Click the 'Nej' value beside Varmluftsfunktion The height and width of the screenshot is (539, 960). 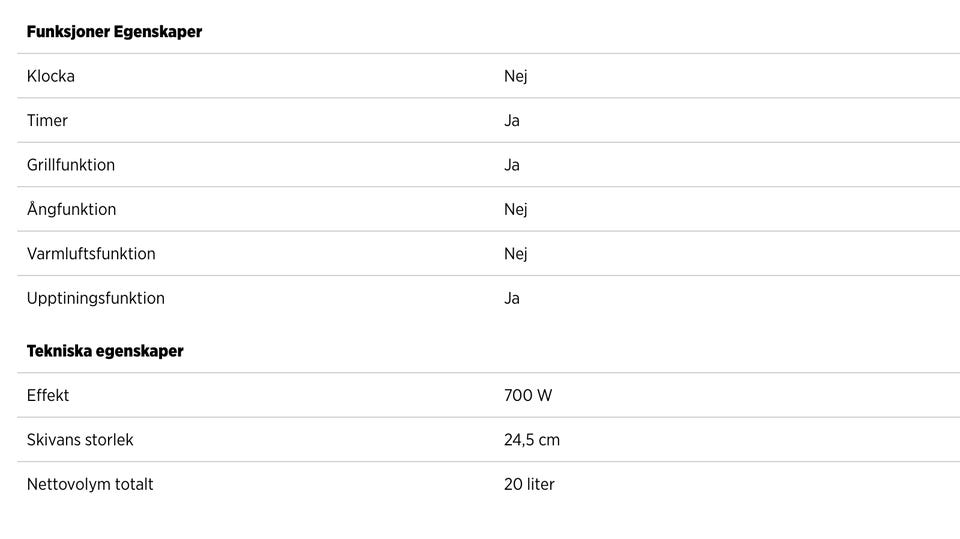[x=515, y=254]
